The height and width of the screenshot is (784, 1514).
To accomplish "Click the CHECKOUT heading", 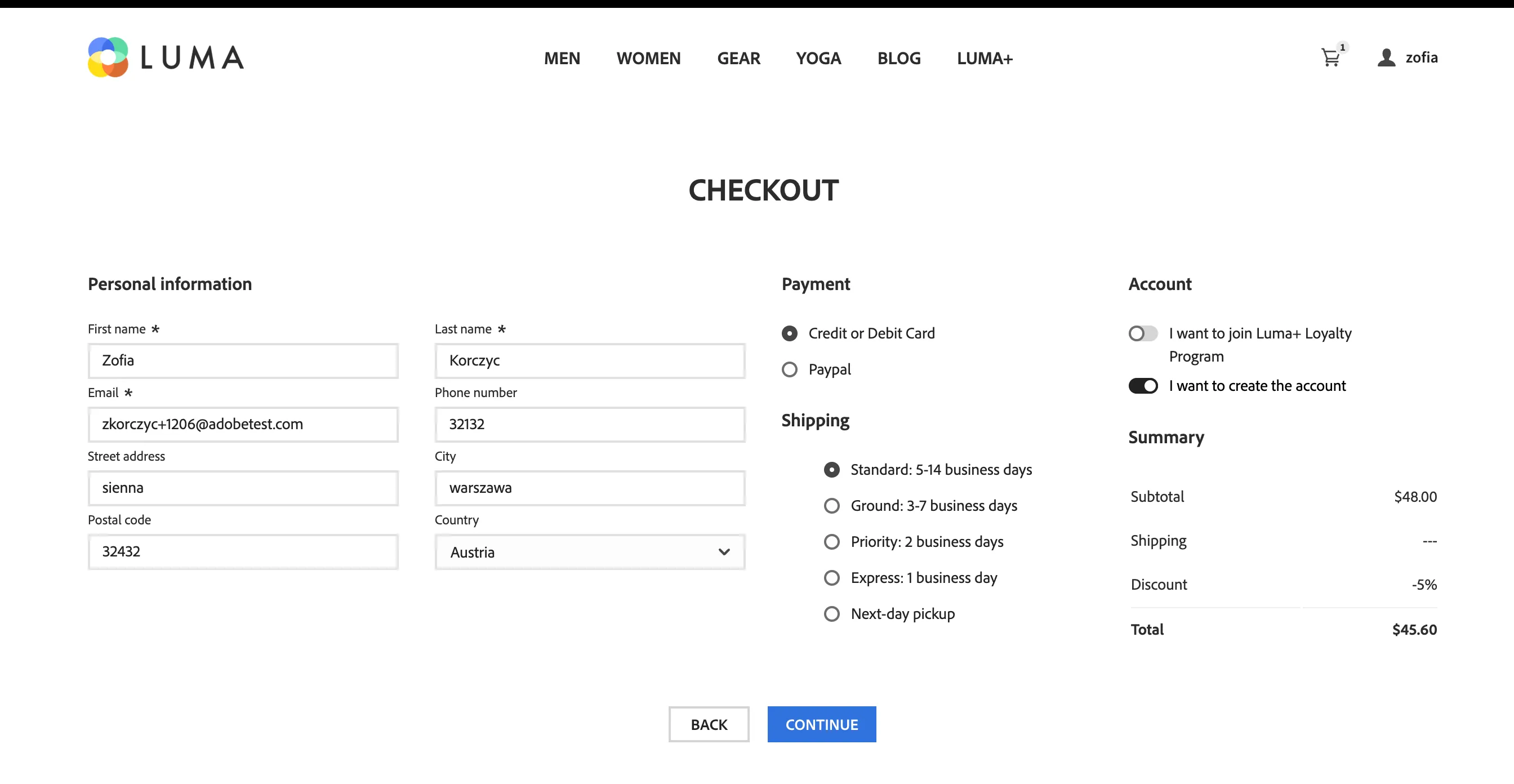I will 763,190.
